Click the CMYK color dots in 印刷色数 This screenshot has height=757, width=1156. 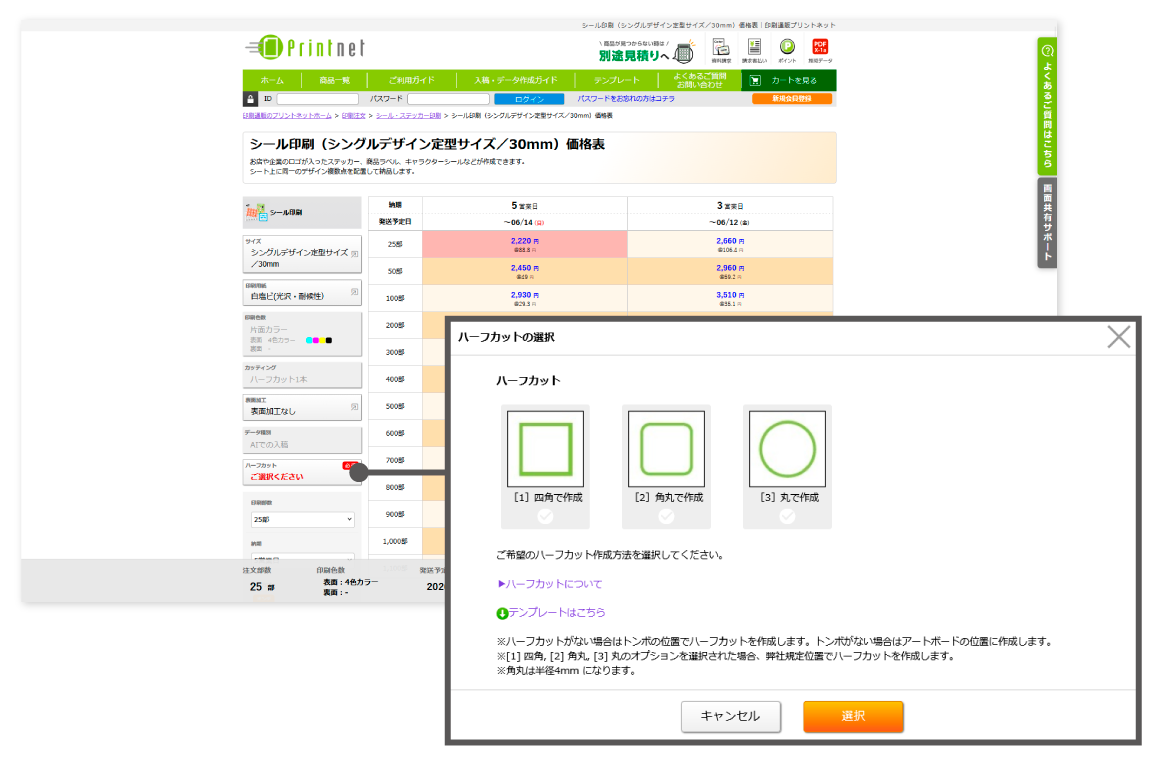(x=318, y=341)
